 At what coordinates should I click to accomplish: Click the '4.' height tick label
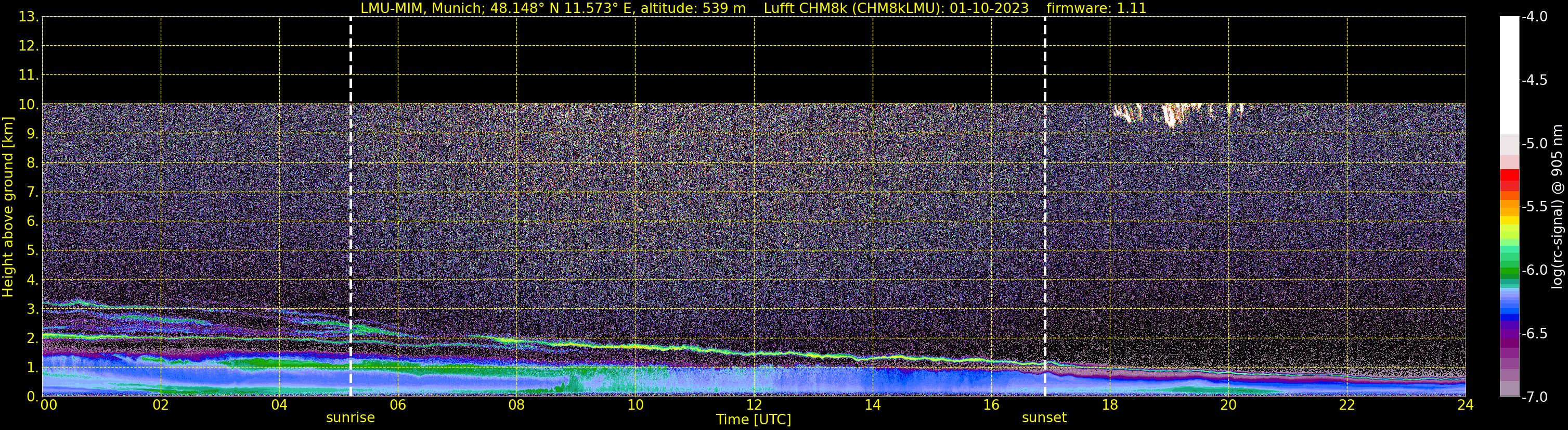[32, 280]
